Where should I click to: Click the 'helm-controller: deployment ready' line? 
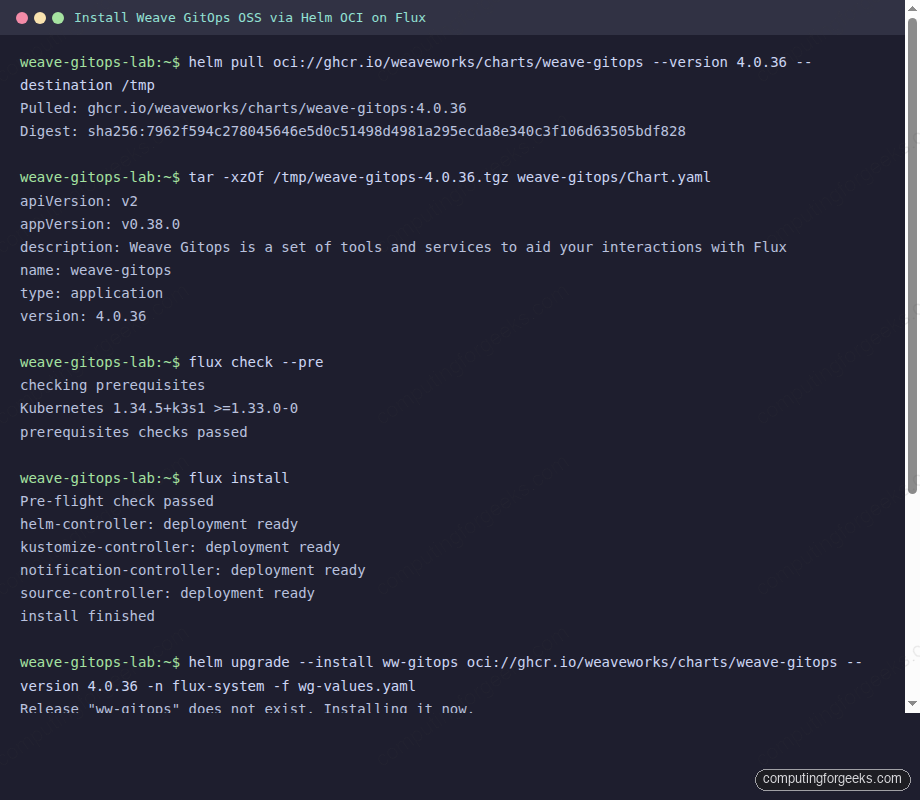click(159, 524)
